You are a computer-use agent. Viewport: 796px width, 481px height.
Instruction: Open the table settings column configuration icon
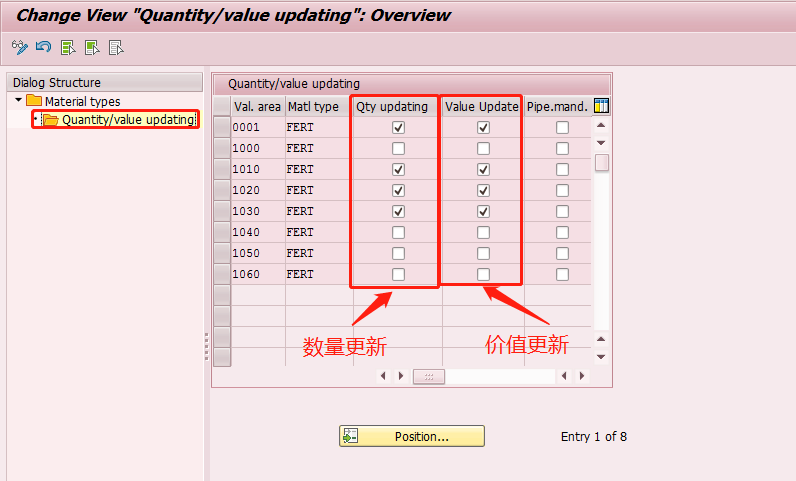601,106
